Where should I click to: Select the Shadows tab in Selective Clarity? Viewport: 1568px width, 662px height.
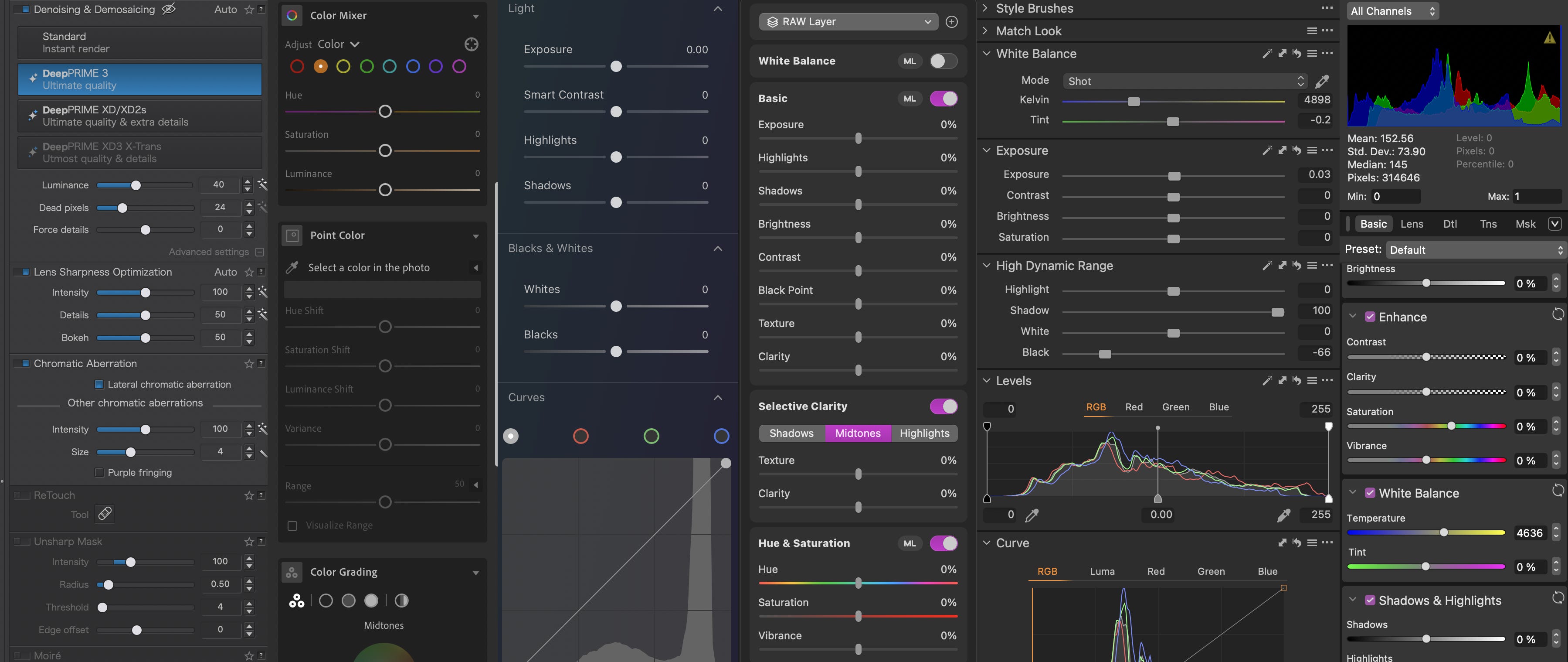(791, 433)
